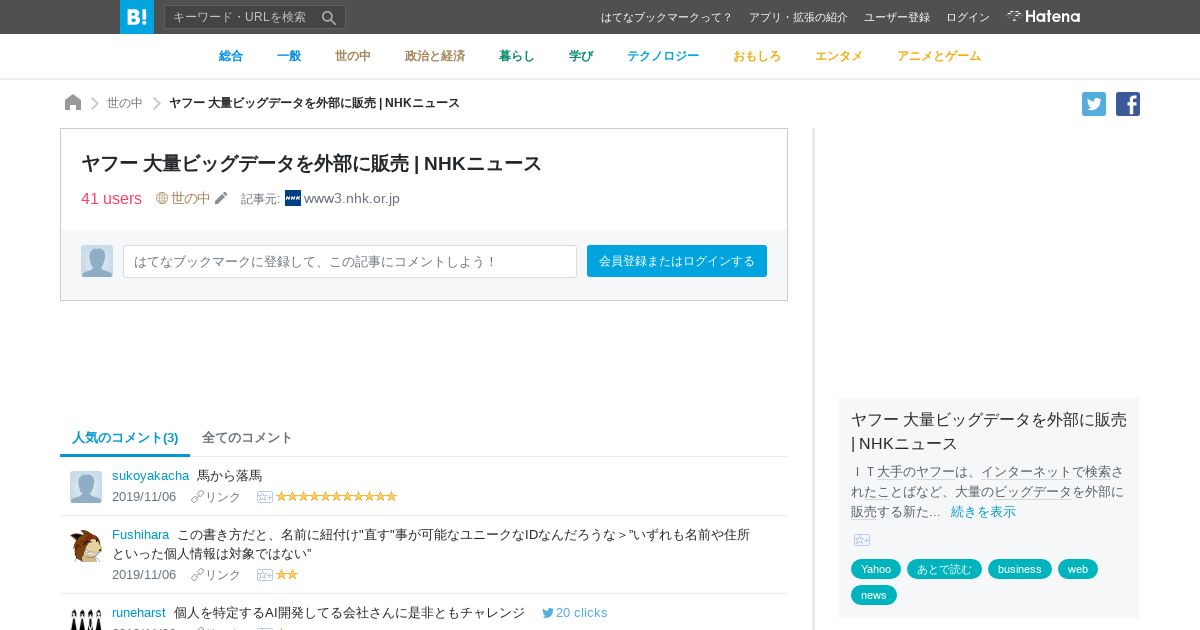The width and height of the screenshot is (1200, 630).
Task: Select the 総合 category tab
Action: click(231, 56)
